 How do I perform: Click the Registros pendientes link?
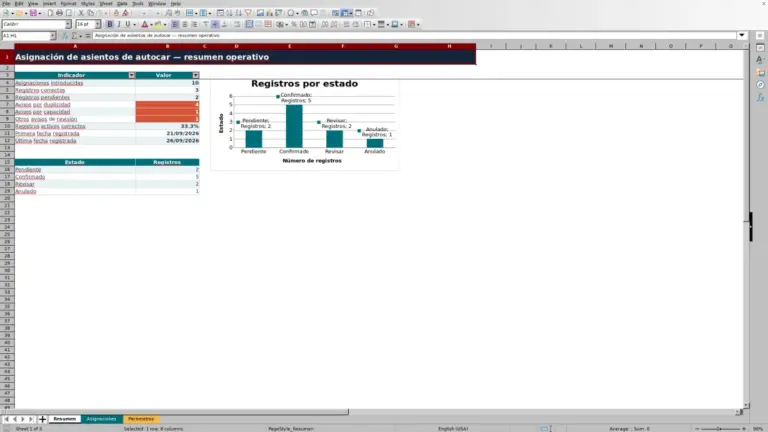[42, 97]
